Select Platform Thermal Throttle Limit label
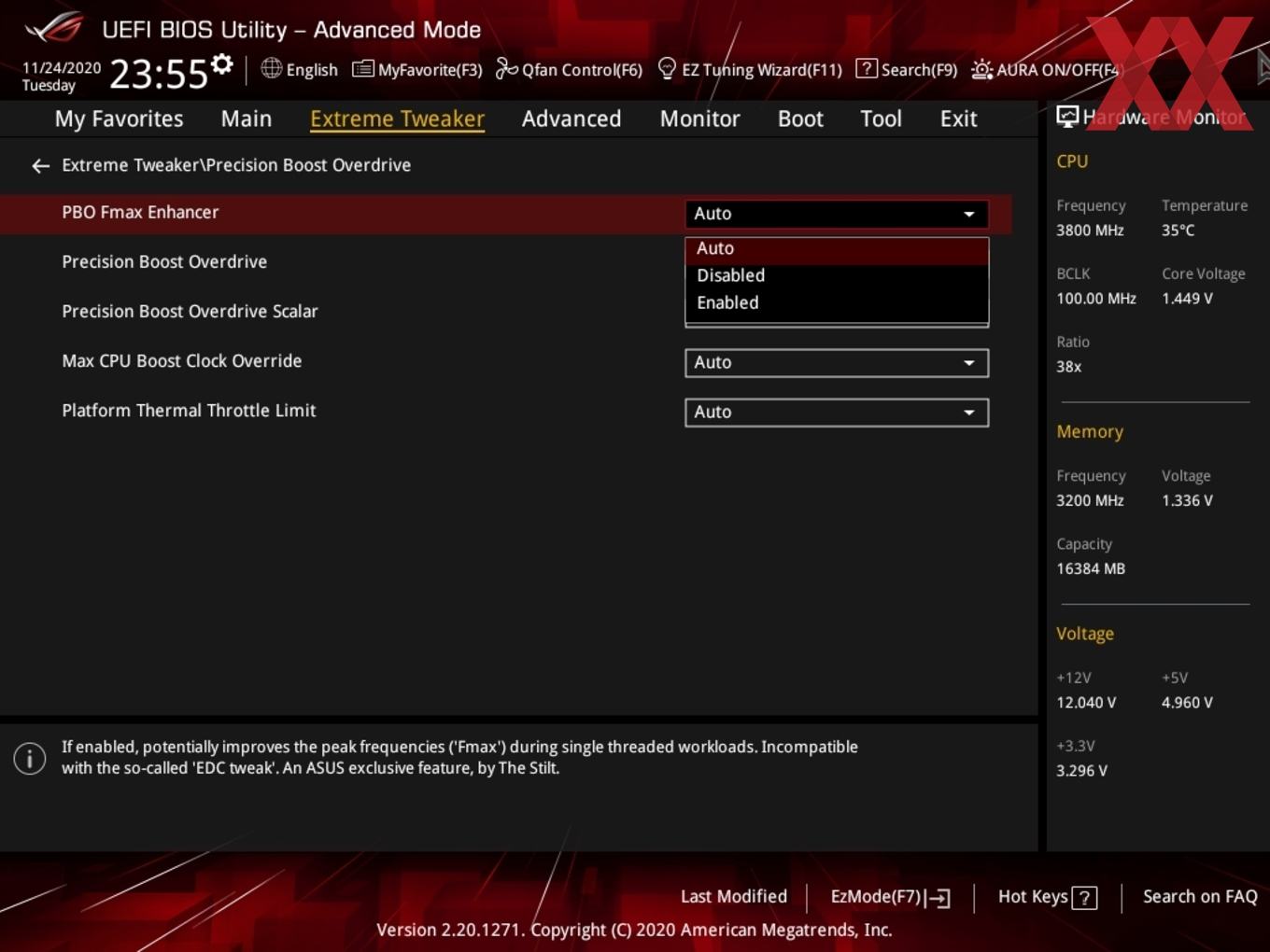This screenshot has width=1270, height=952. tap(189, 410)
